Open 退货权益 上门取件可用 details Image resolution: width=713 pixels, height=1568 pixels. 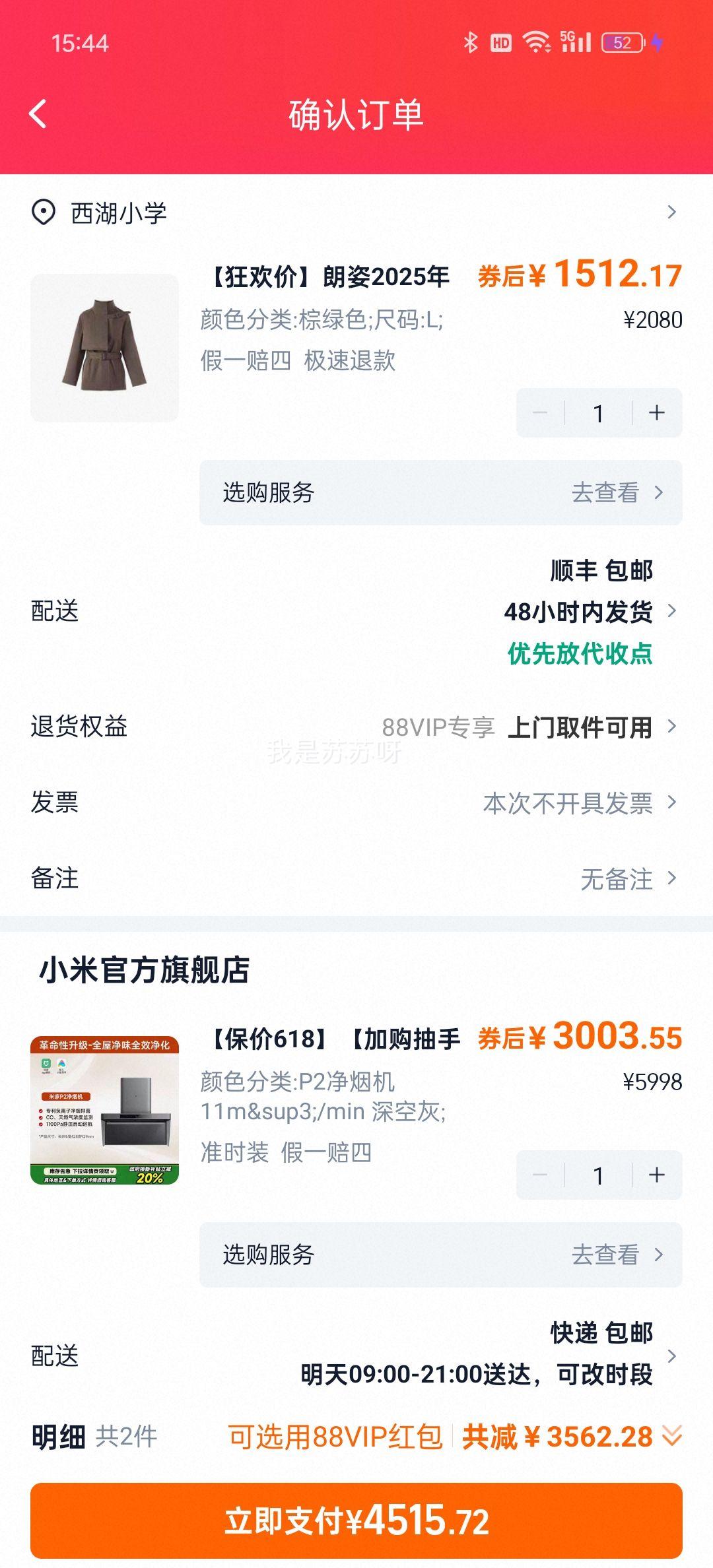[356, 727]
